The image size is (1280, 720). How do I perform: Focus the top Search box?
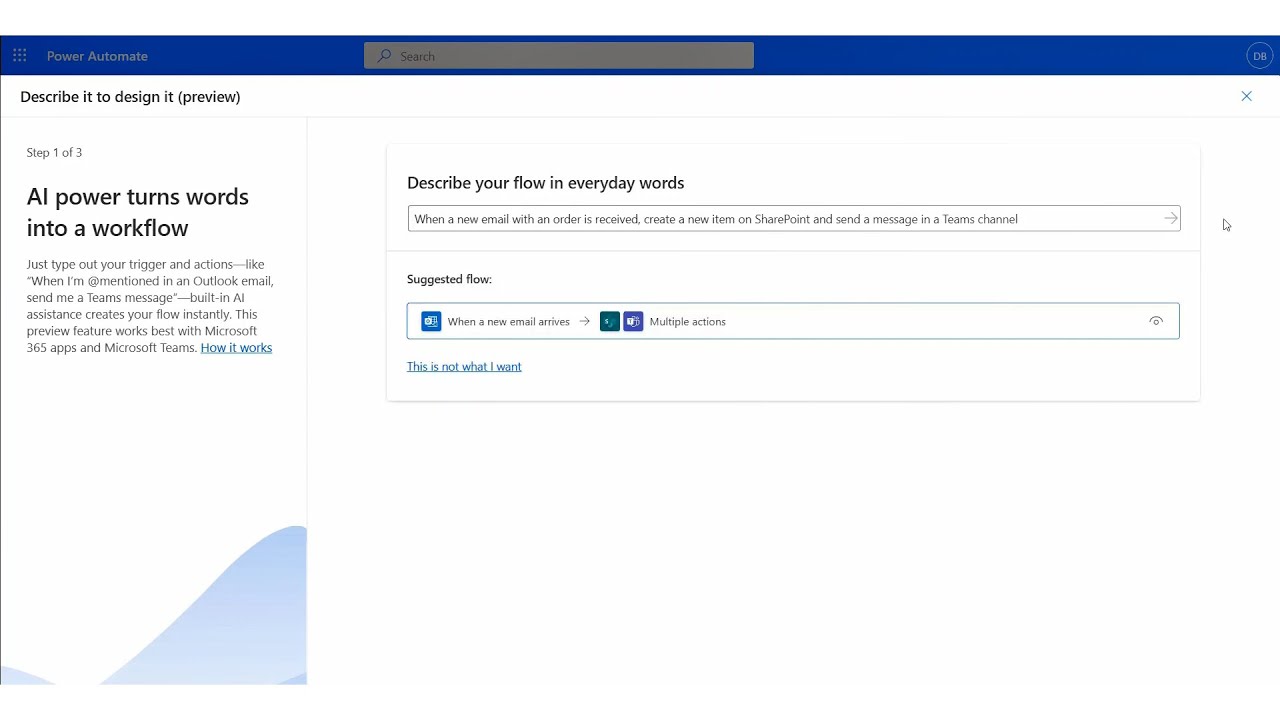pos(559,56)
